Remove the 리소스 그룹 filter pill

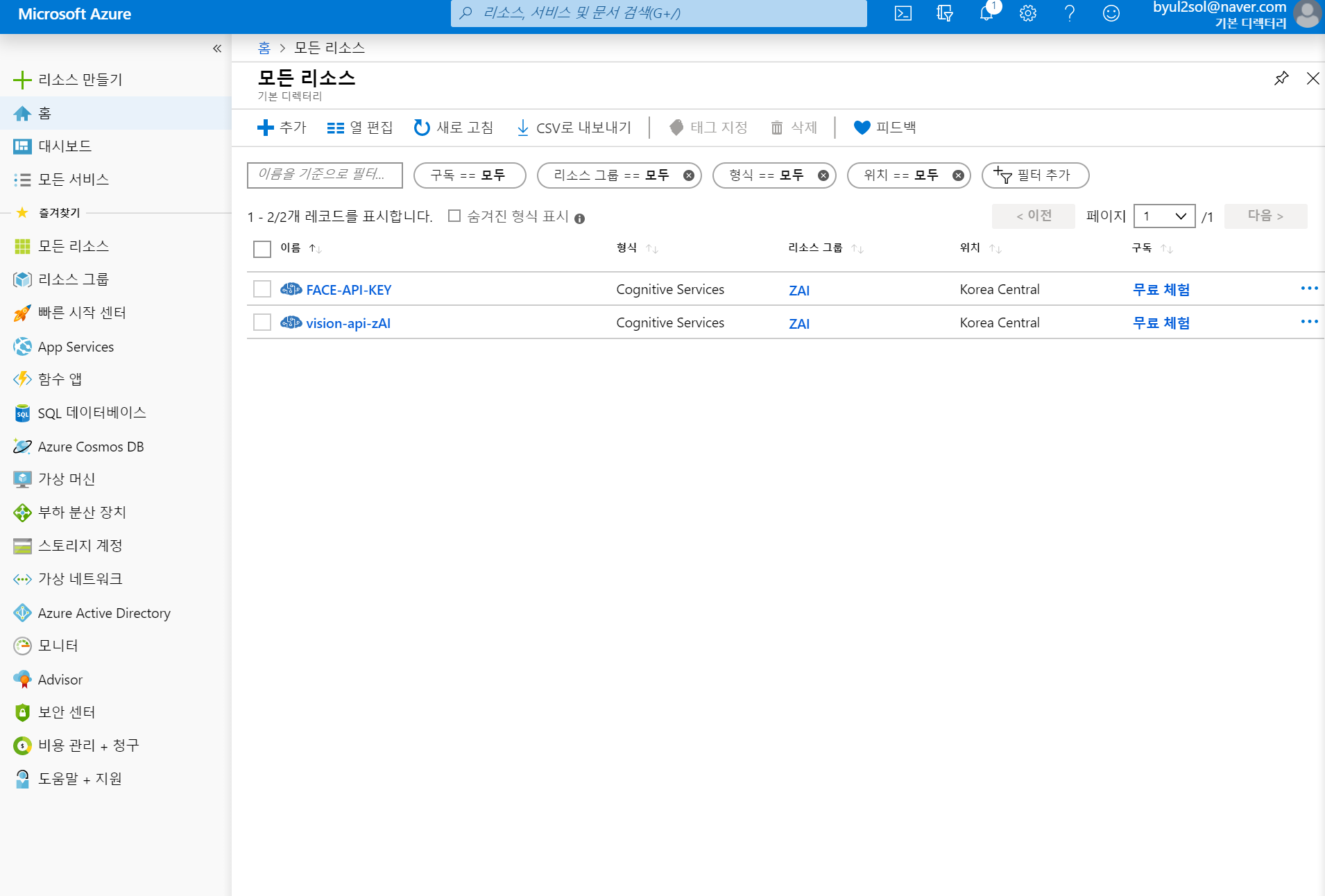689,175
